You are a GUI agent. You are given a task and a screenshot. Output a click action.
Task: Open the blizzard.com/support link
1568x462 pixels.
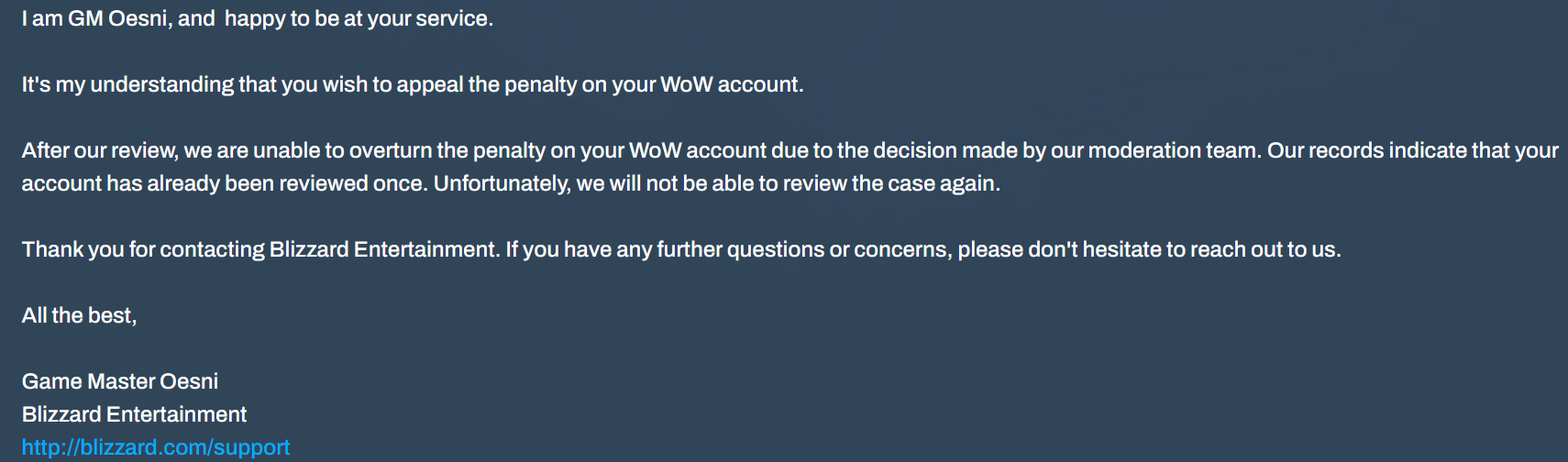(x=156, y=447)
